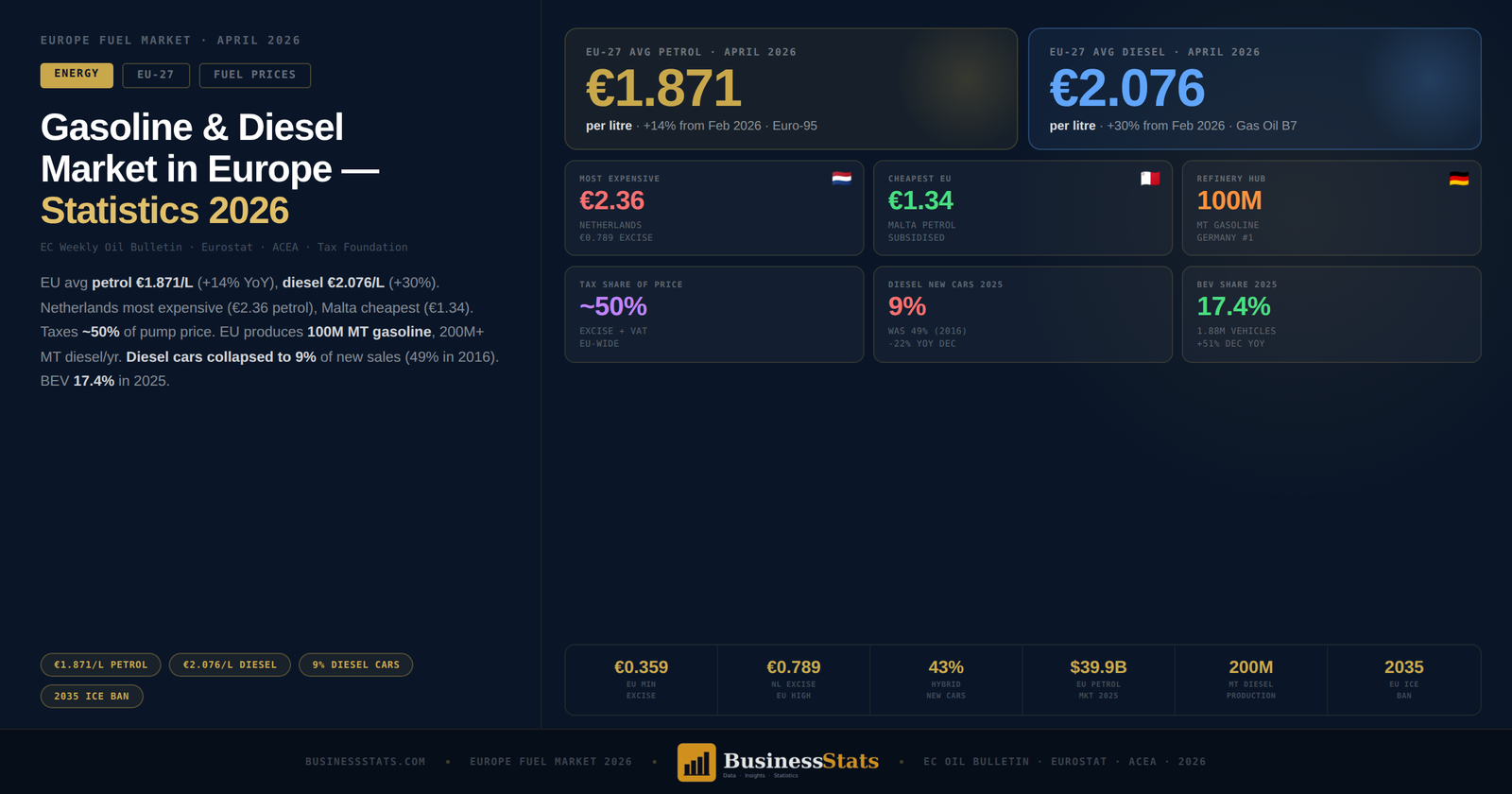Viewport: 1512px width, 794px height.
Task: Select the FUEL PRICES tag
Action: pyautogui.click(x=254, y=75)
